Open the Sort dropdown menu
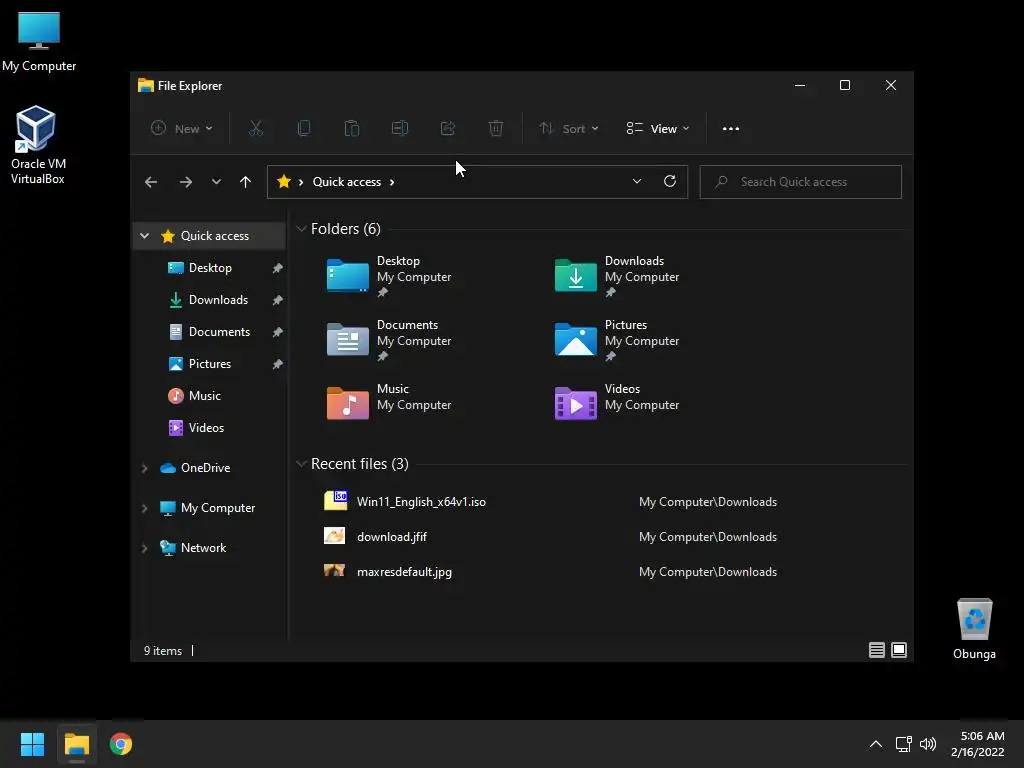Screen dimensions: 1024x768 coord(568,129)
